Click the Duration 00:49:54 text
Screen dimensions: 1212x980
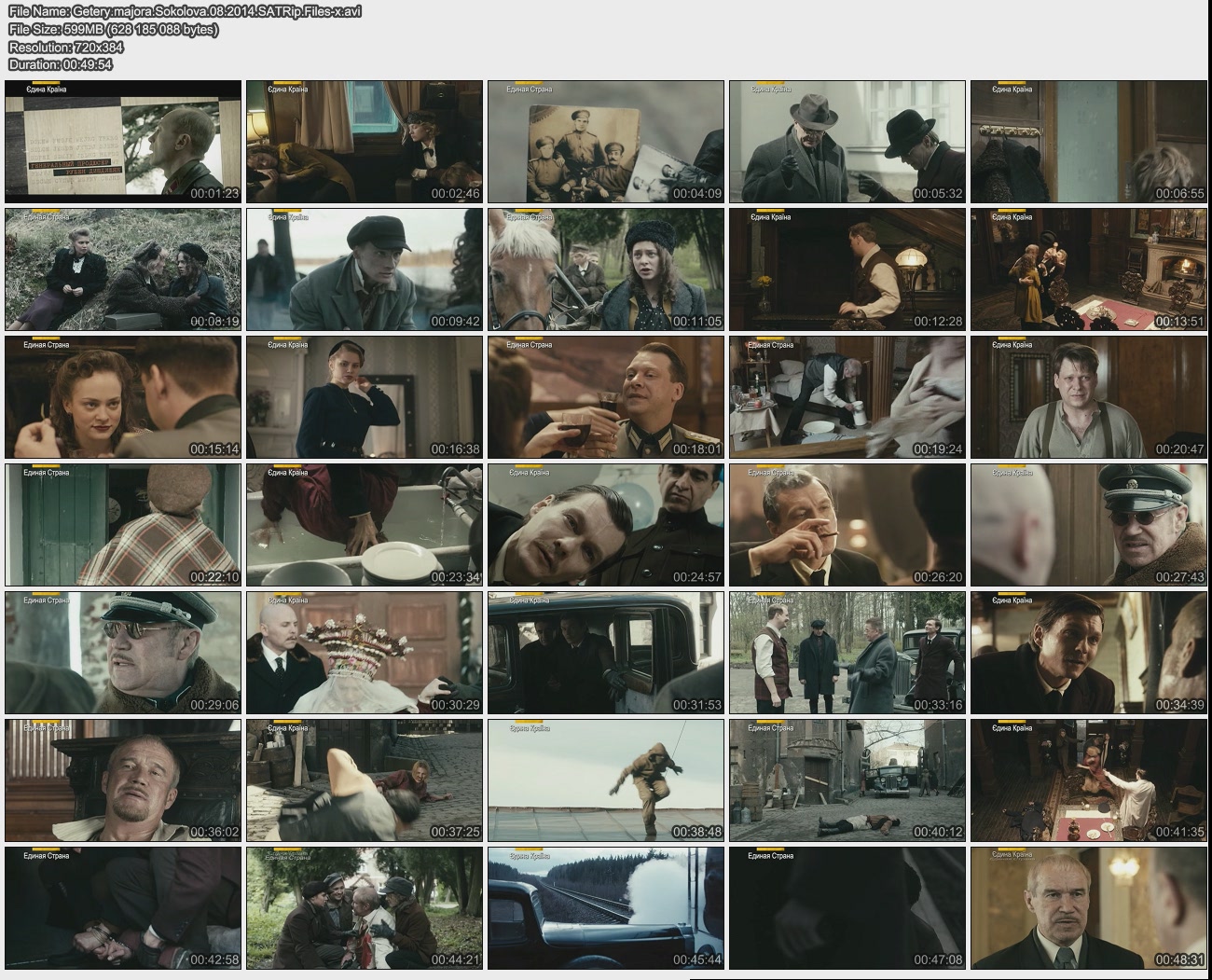[61, 64]
